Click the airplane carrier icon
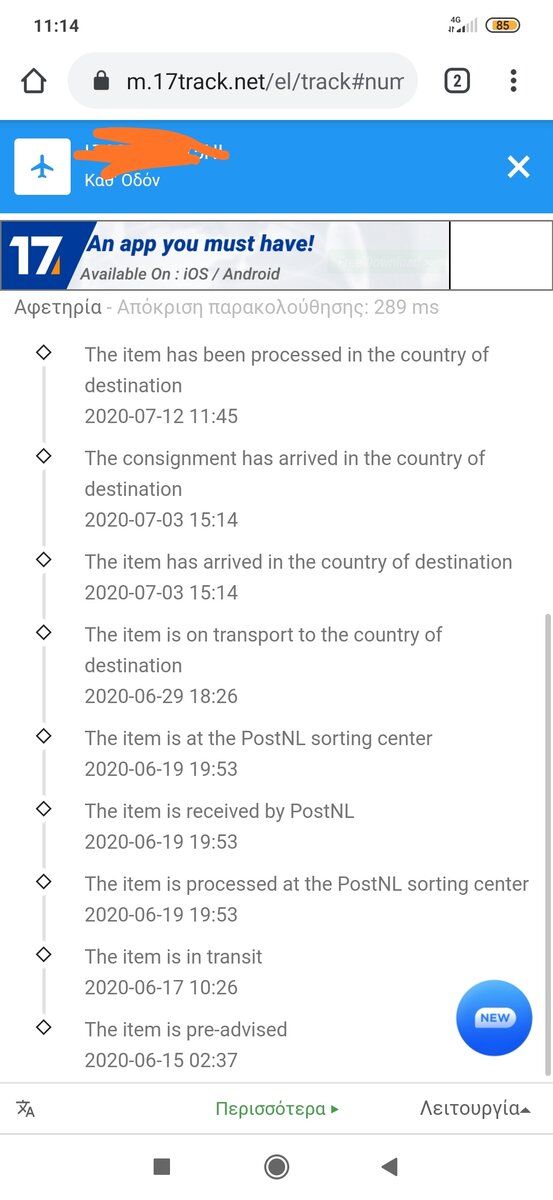This screenshot has height=1200, width=553. [x=42, y=167]
